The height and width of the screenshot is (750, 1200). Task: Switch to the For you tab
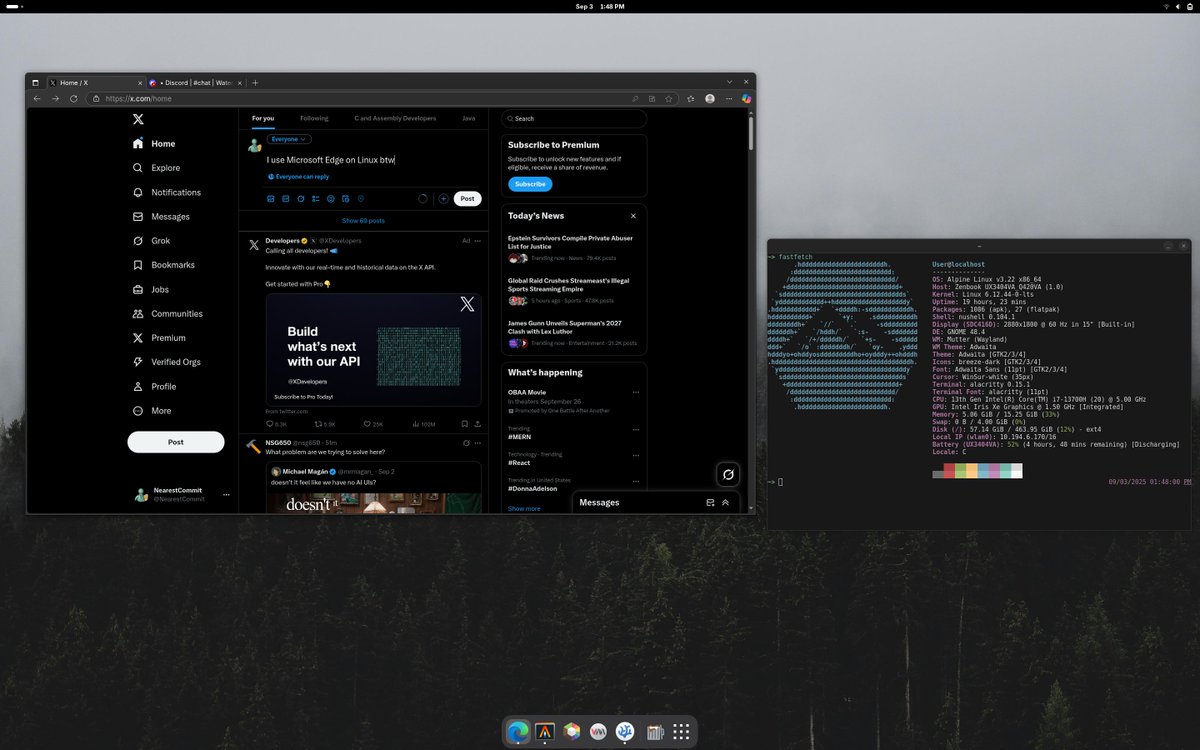(263, 118)
